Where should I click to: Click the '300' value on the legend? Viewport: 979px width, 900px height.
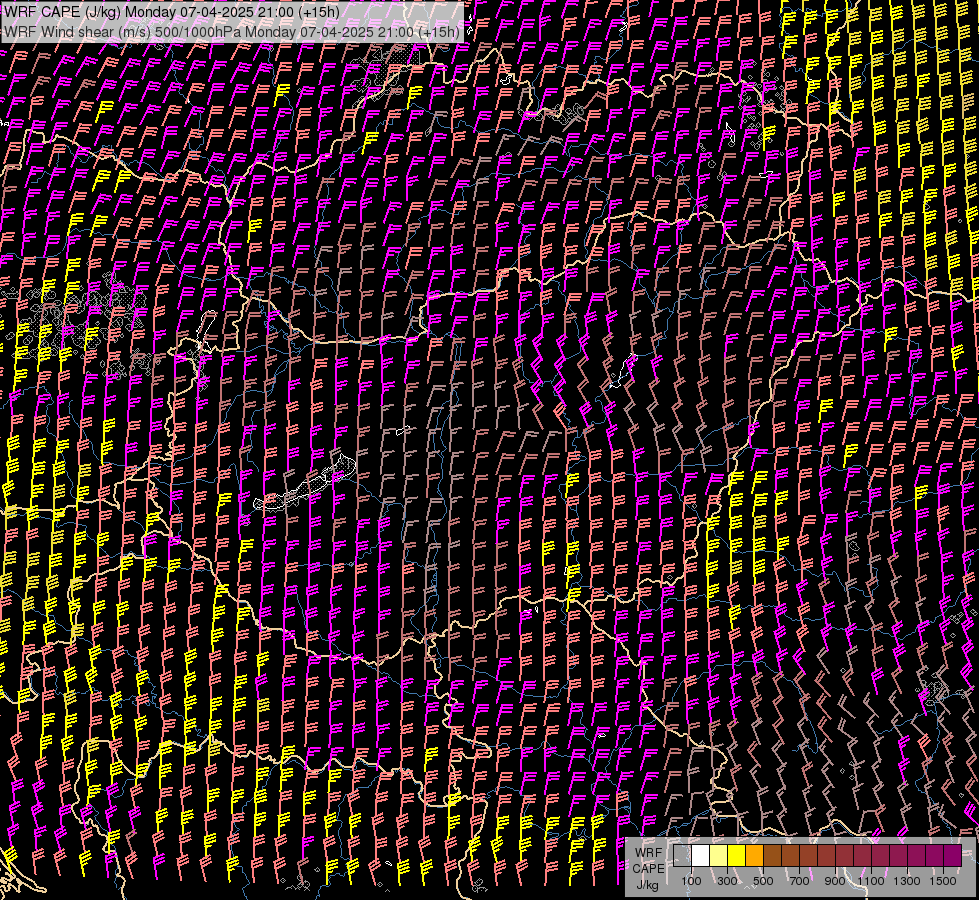pyautogui.click(x=727, y=881)
